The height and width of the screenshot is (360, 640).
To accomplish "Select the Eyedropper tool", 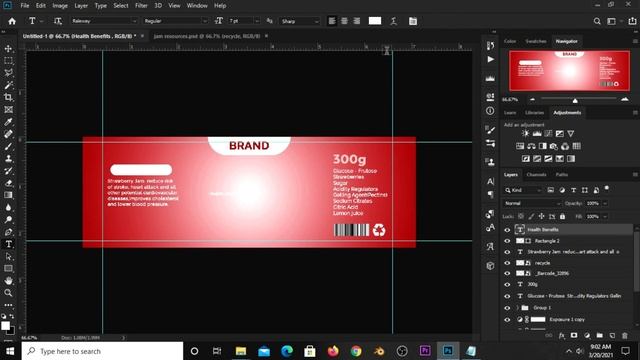I will point(8,122).
